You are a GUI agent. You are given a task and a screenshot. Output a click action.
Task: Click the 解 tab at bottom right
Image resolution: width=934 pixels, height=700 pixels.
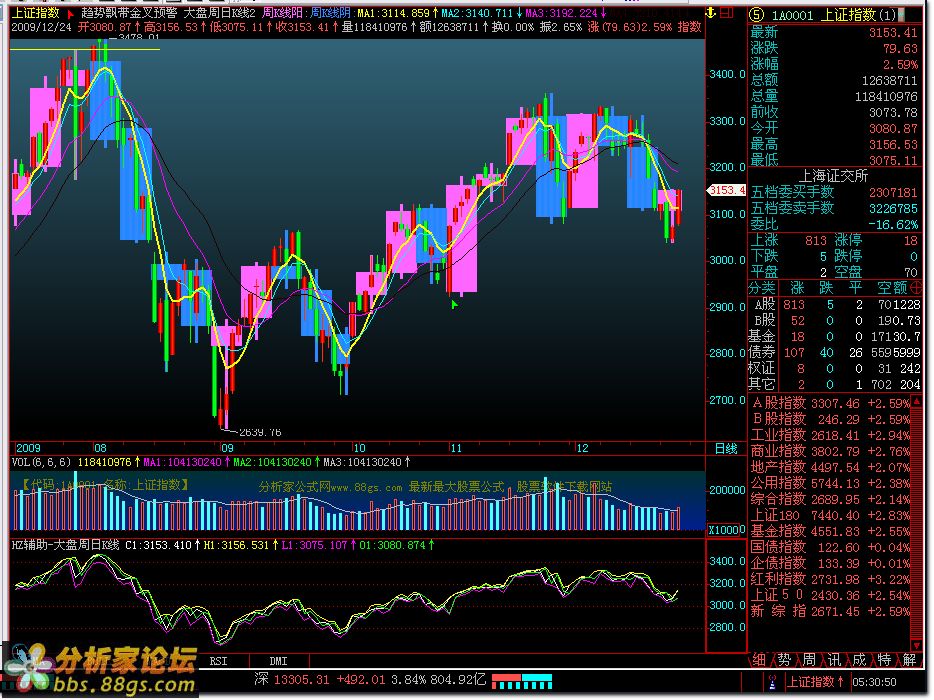click(x=908, y=661)
